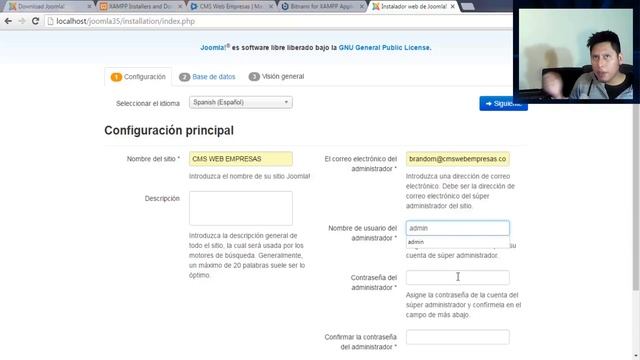Open GNU General Public License link
The width and height of the screenshot is (640, 360).
pyautogui.click(x=384, y=48)
